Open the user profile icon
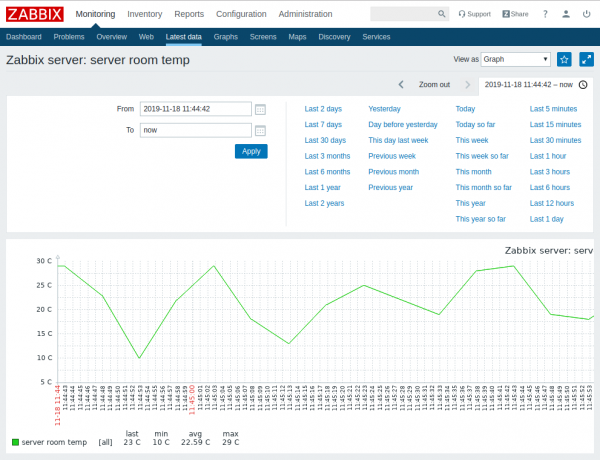This screenshot has width=600, height=460. [566, 15]
